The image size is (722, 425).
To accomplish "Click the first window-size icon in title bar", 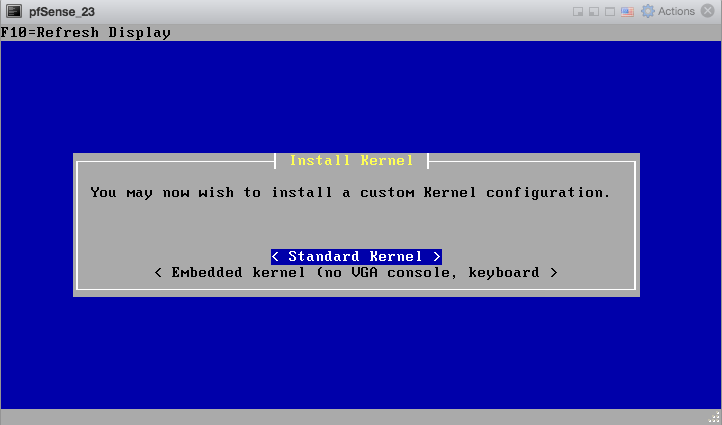I will [x=578, y=11].
